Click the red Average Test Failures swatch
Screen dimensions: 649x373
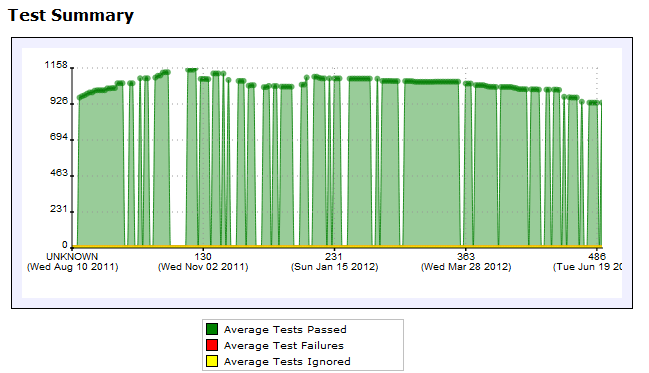click(212, 345)
